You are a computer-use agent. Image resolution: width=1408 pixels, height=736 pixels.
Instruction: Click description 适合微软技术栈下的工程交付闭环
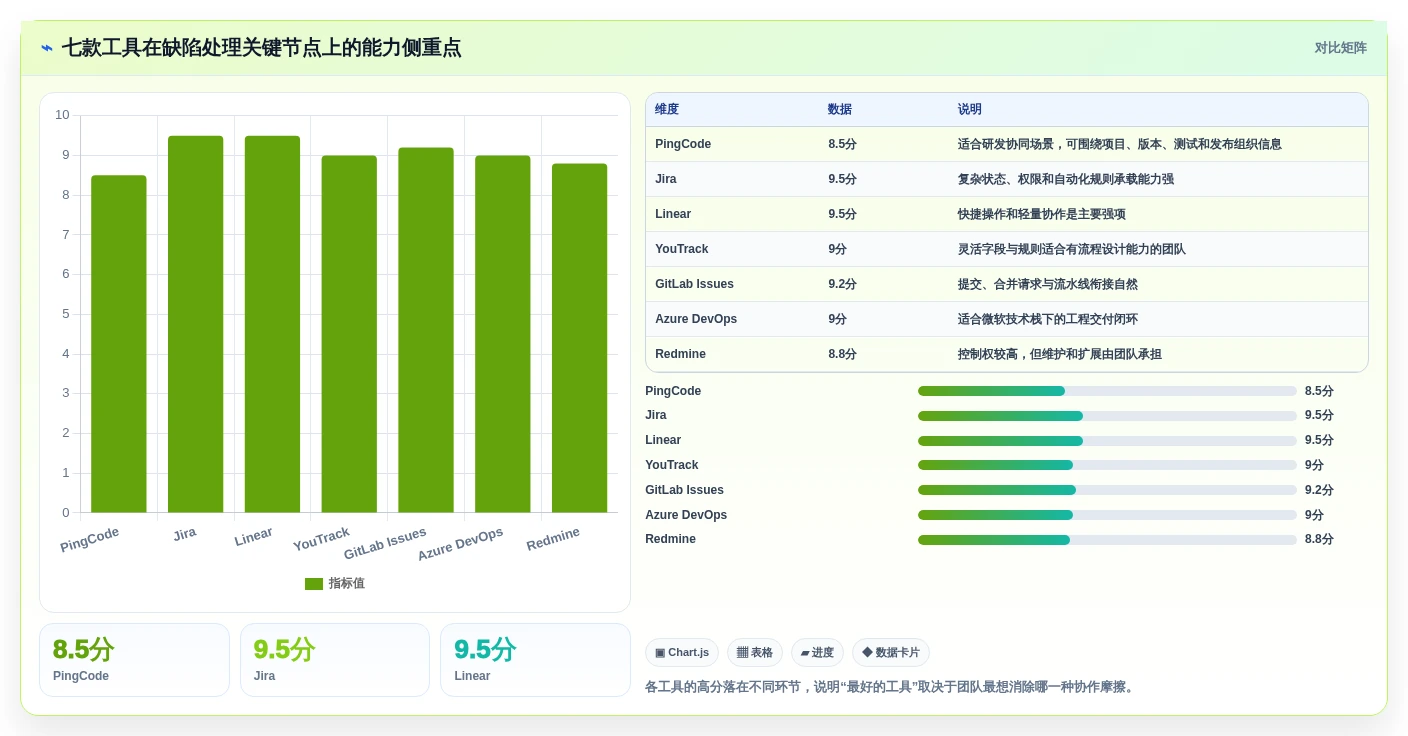click(1048, 319)
